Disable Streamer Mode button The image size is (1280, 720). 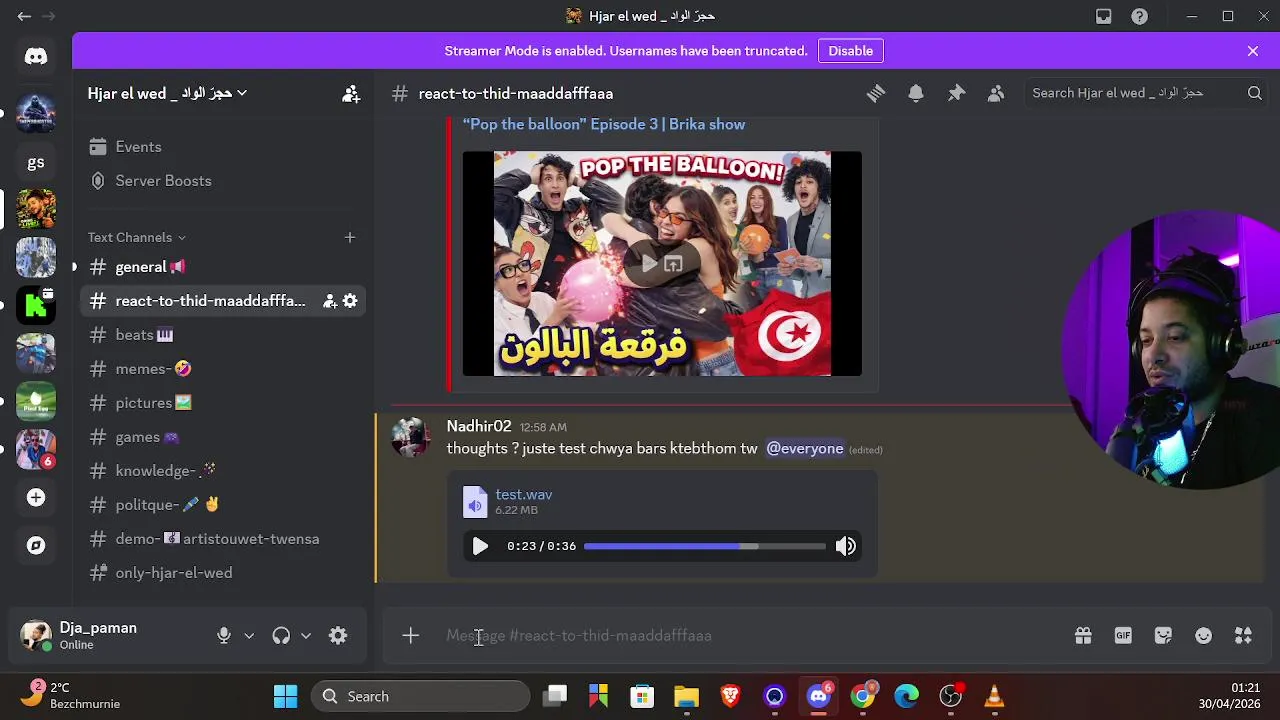(850, 51)
